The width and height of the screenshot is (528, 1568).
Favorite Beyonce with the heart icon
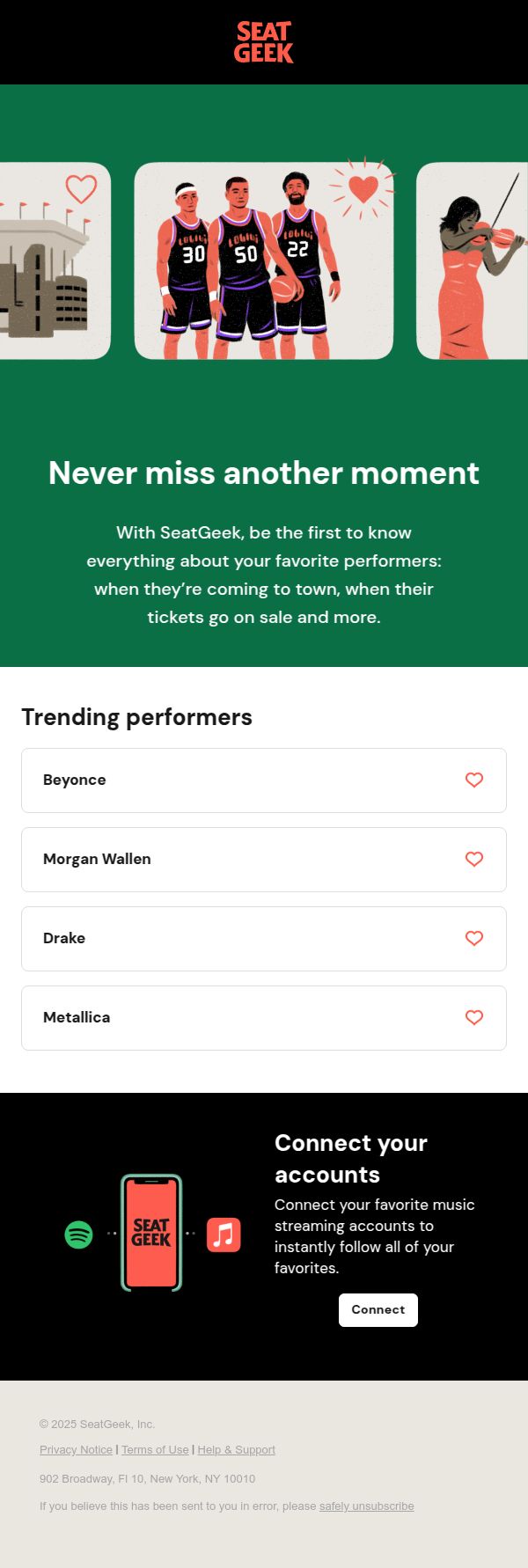[474, 780]
